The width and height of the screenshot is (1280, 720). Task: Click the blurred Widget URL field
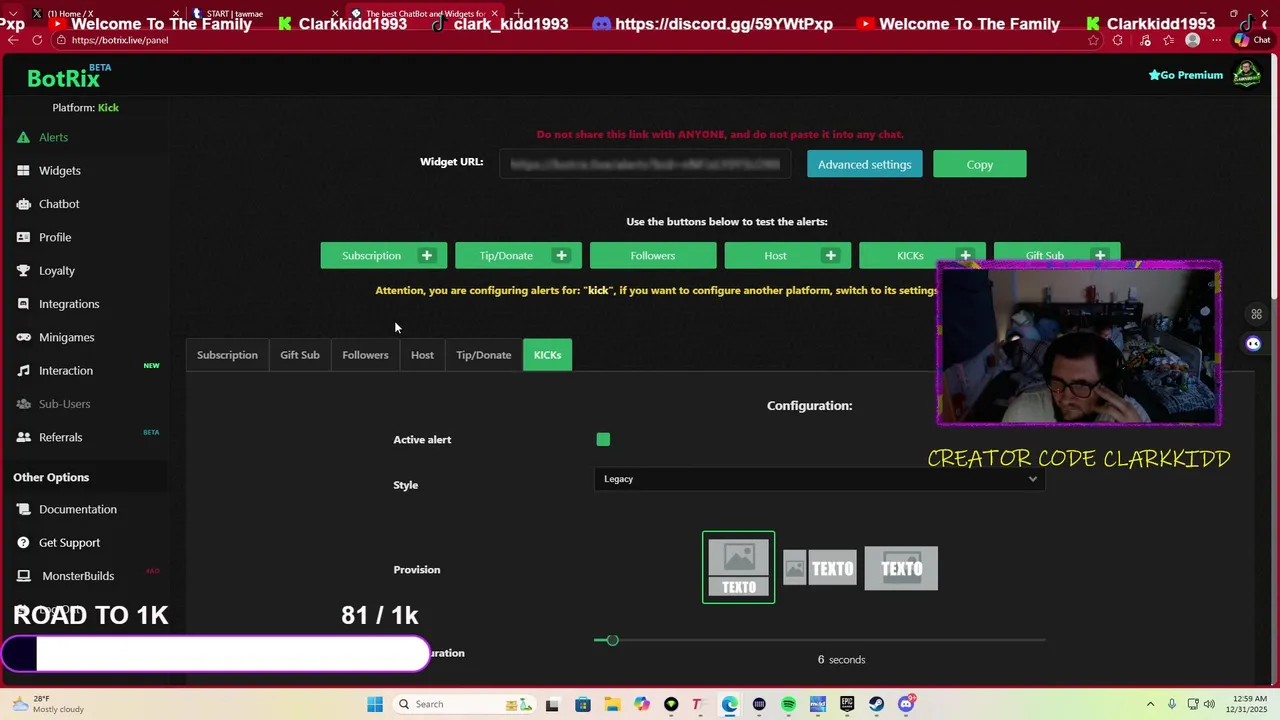point(645,164)
